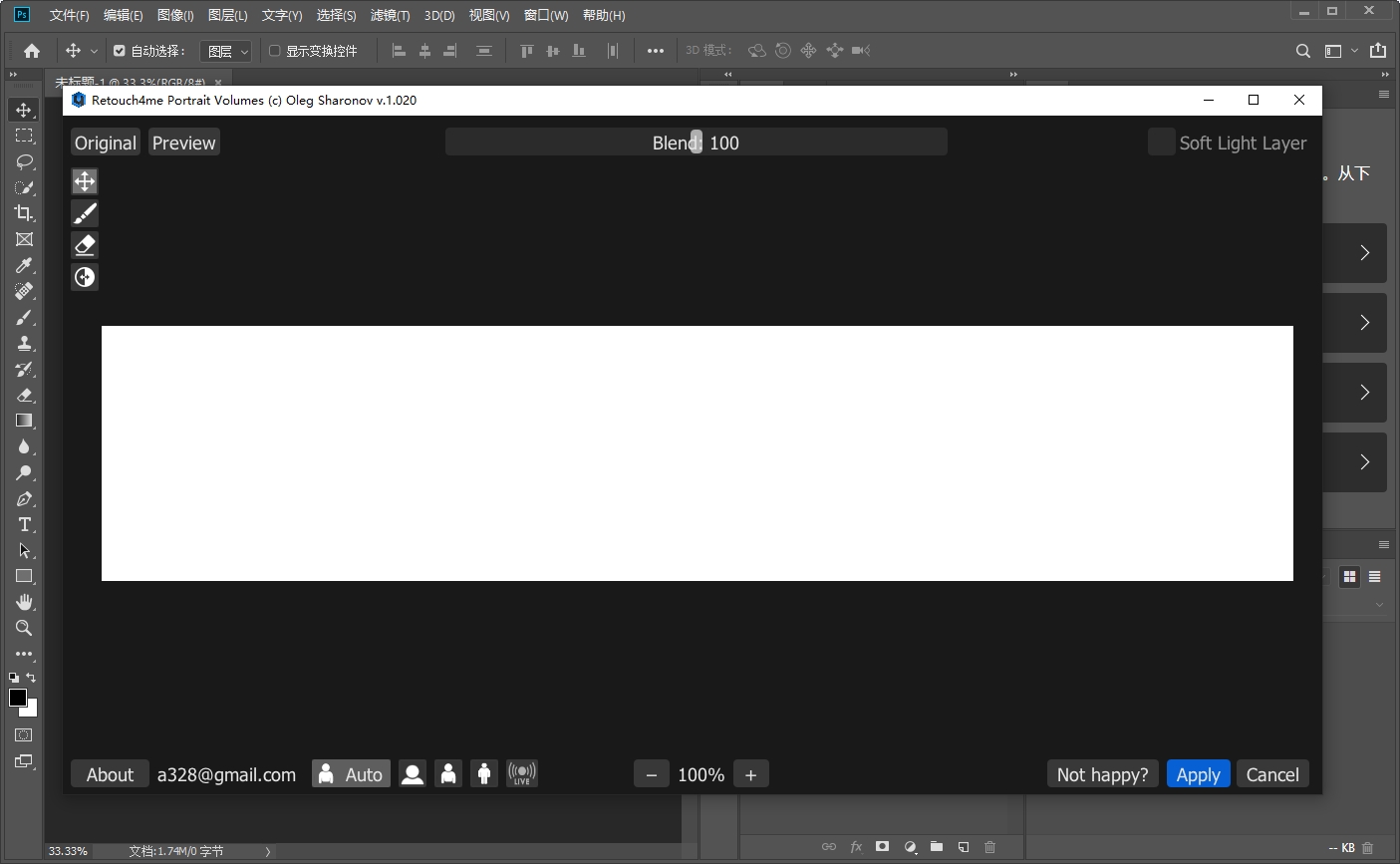1400x864 pixels.
Task: Open the 滤镜 menu
Action: coord(390,15)
